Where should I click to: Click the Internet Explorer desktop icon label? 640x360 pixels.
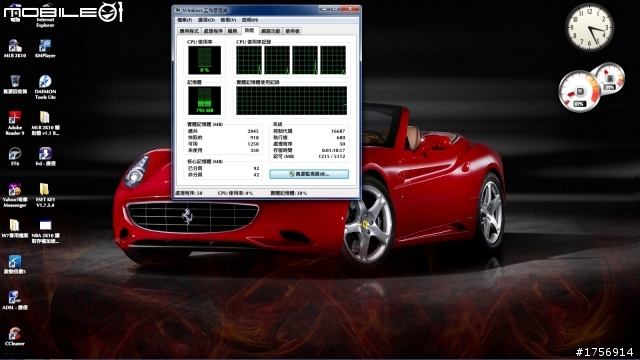45,22
